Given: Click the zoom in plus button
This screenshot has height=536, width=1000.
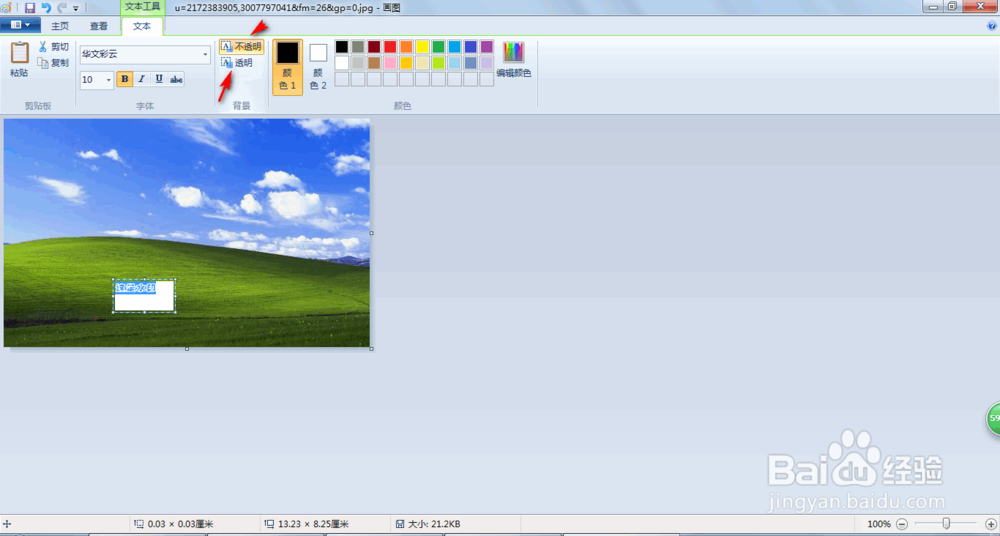Looking at the screenshot, I should tap(990, 524).
